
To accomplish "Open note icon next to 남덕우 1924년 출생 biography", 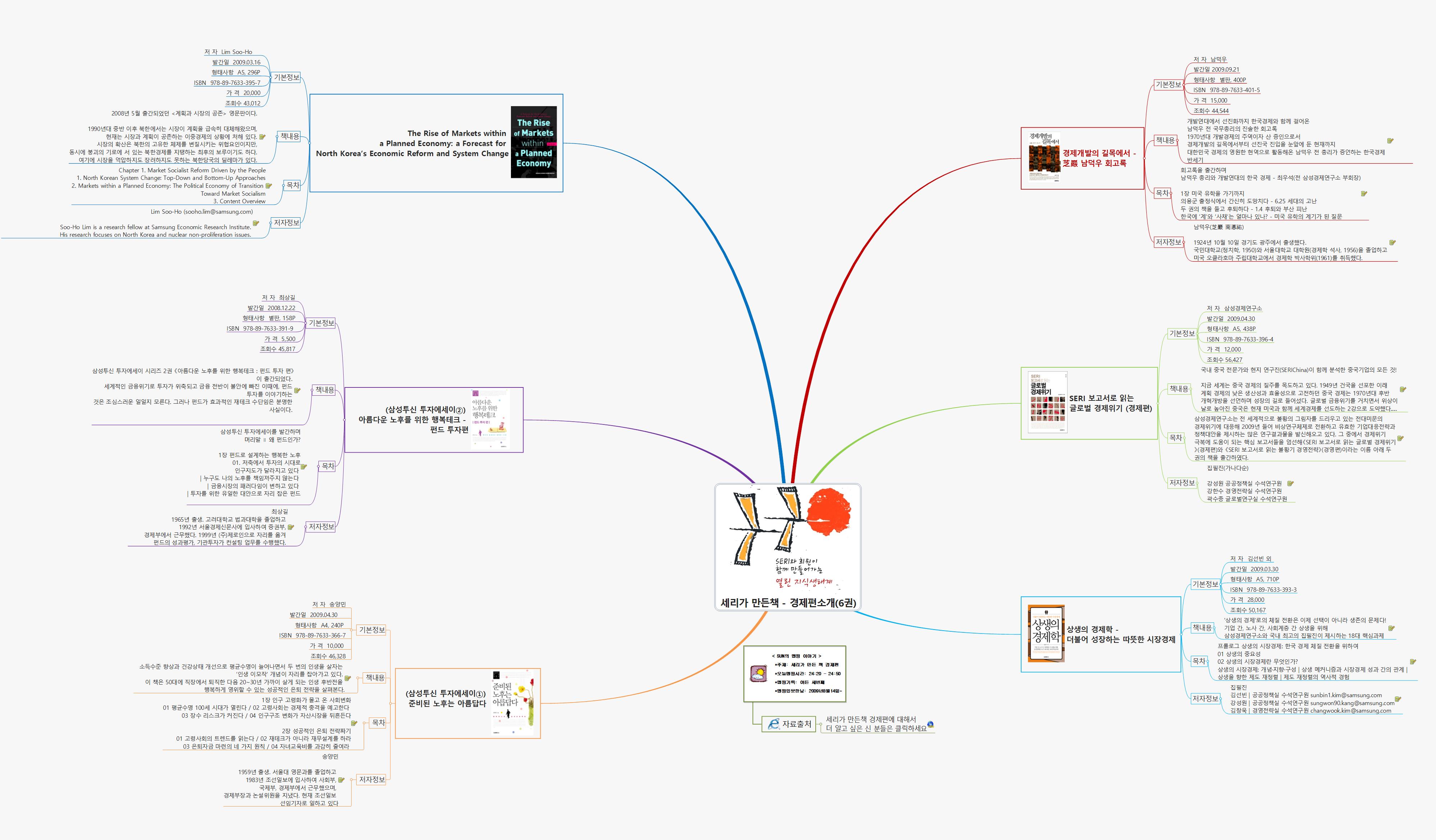I will 1392,243.
